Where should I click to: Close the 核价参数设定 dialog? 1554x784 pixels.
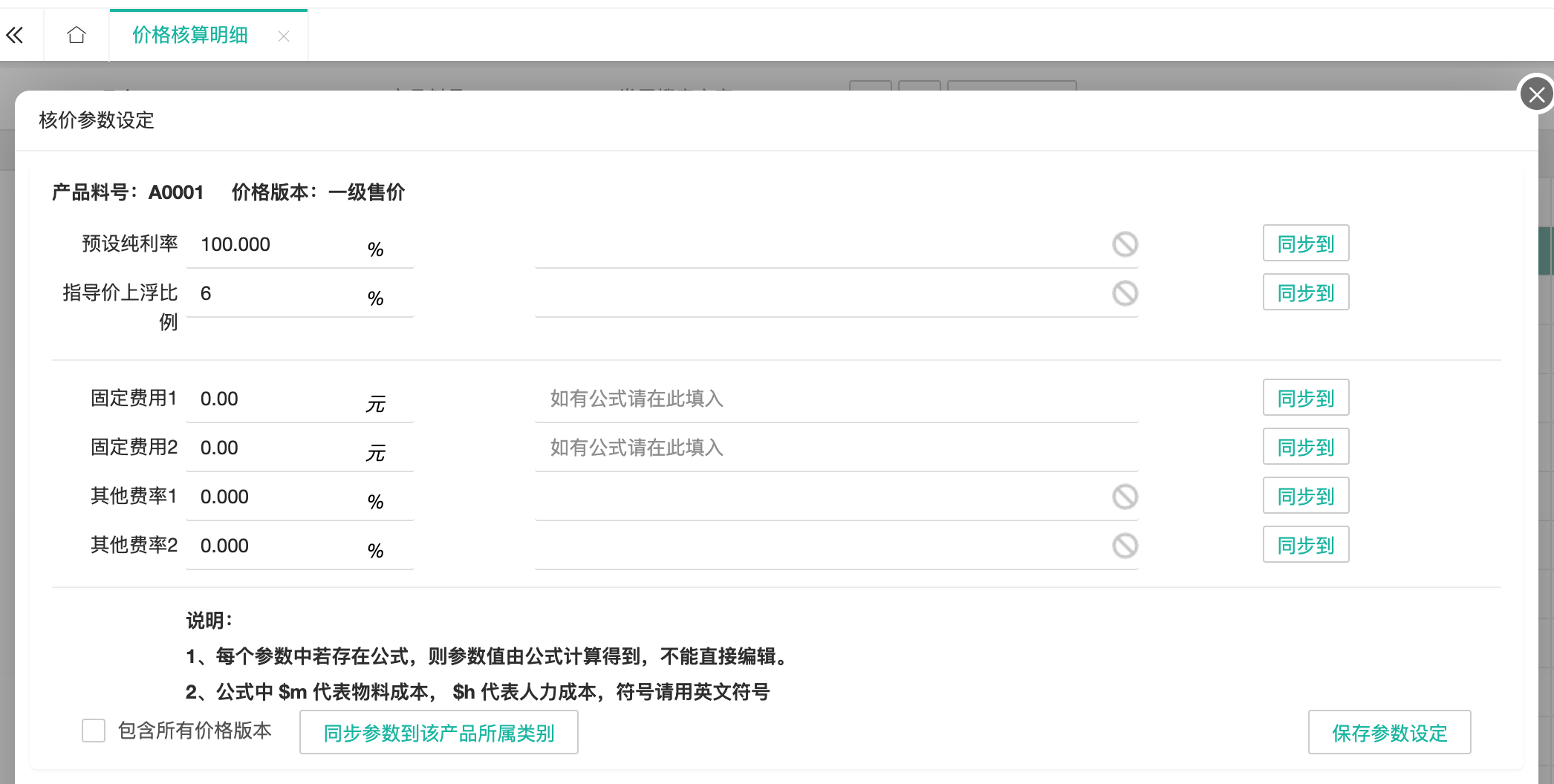(1535, 94)
